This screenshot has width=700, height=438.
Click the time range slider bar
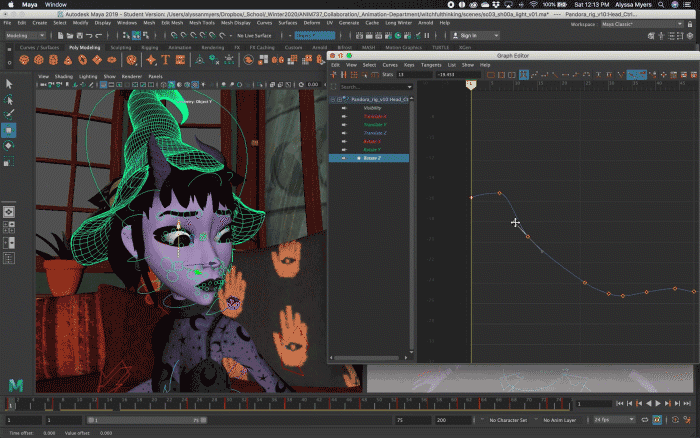click(147, 420)
